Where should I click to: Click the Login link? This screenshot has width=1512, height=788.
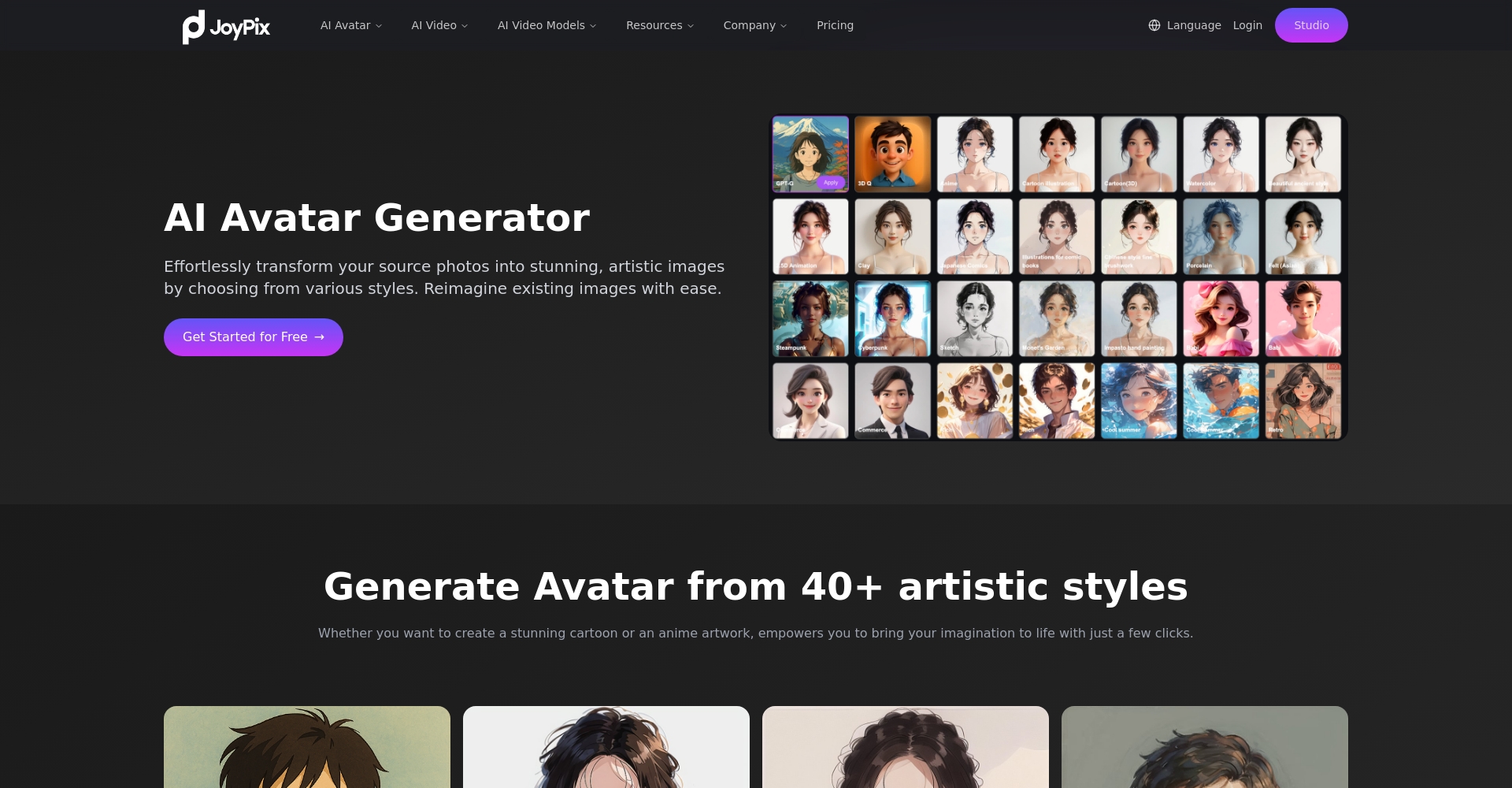click(x=1247, y=25)
